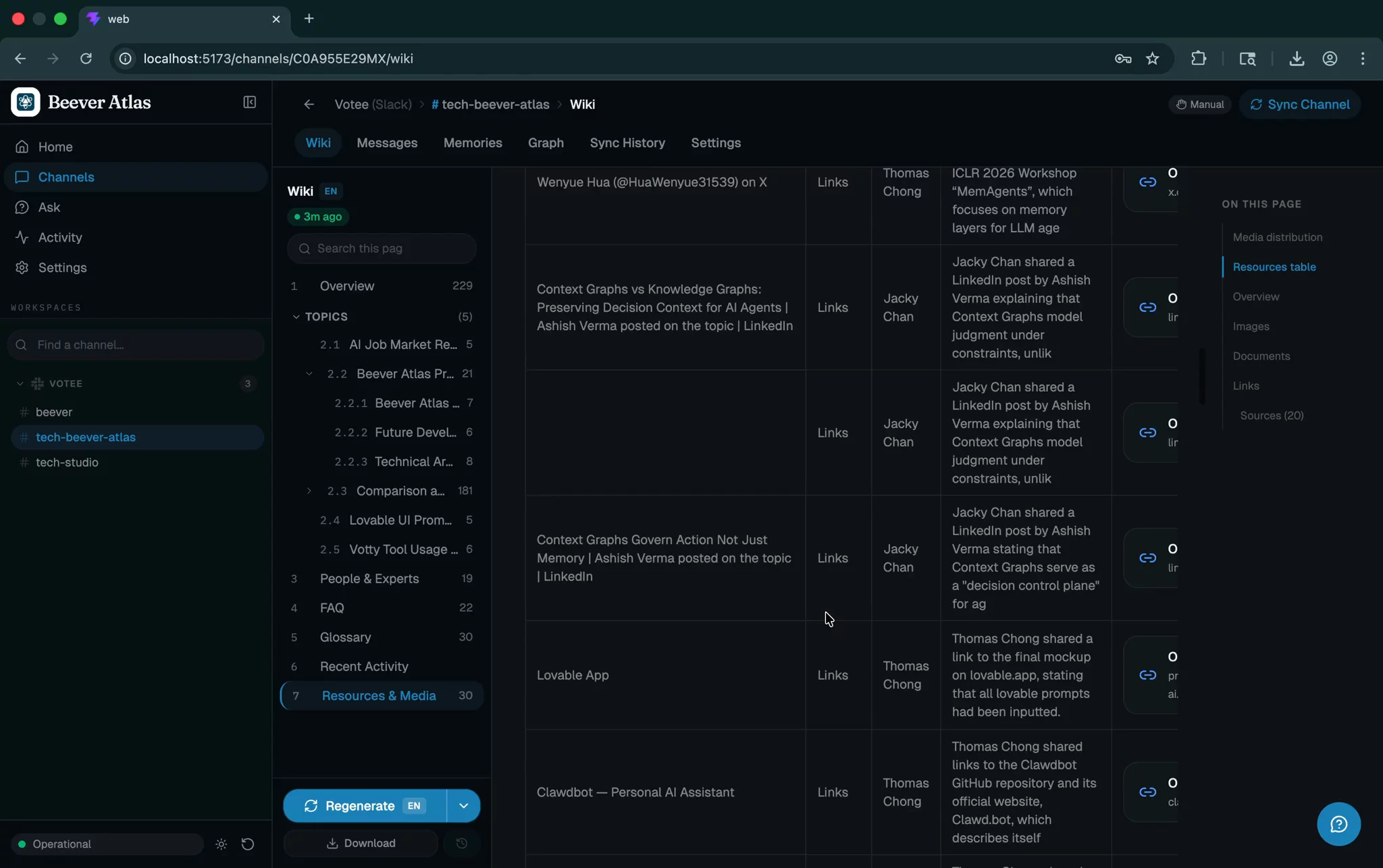This screenshot has width=1383, height=868.
Task: Toggle the light/dark theme sun icon
Action: 221,844
